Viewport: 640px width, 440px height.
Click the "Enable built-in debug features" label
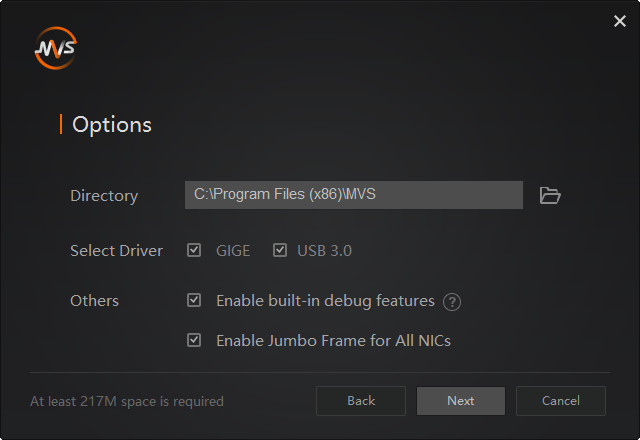pos(325,301)
